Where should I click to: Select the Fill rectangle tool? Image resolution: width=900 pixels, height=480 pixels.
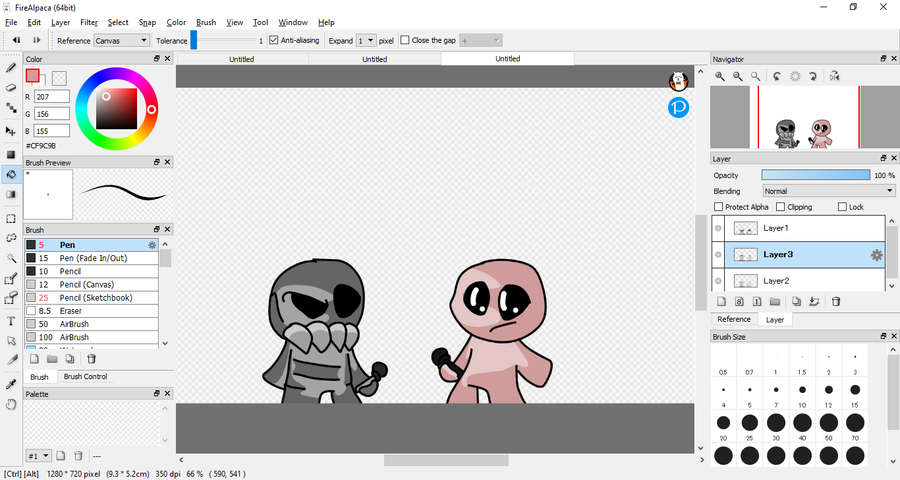tap(11, 154)
